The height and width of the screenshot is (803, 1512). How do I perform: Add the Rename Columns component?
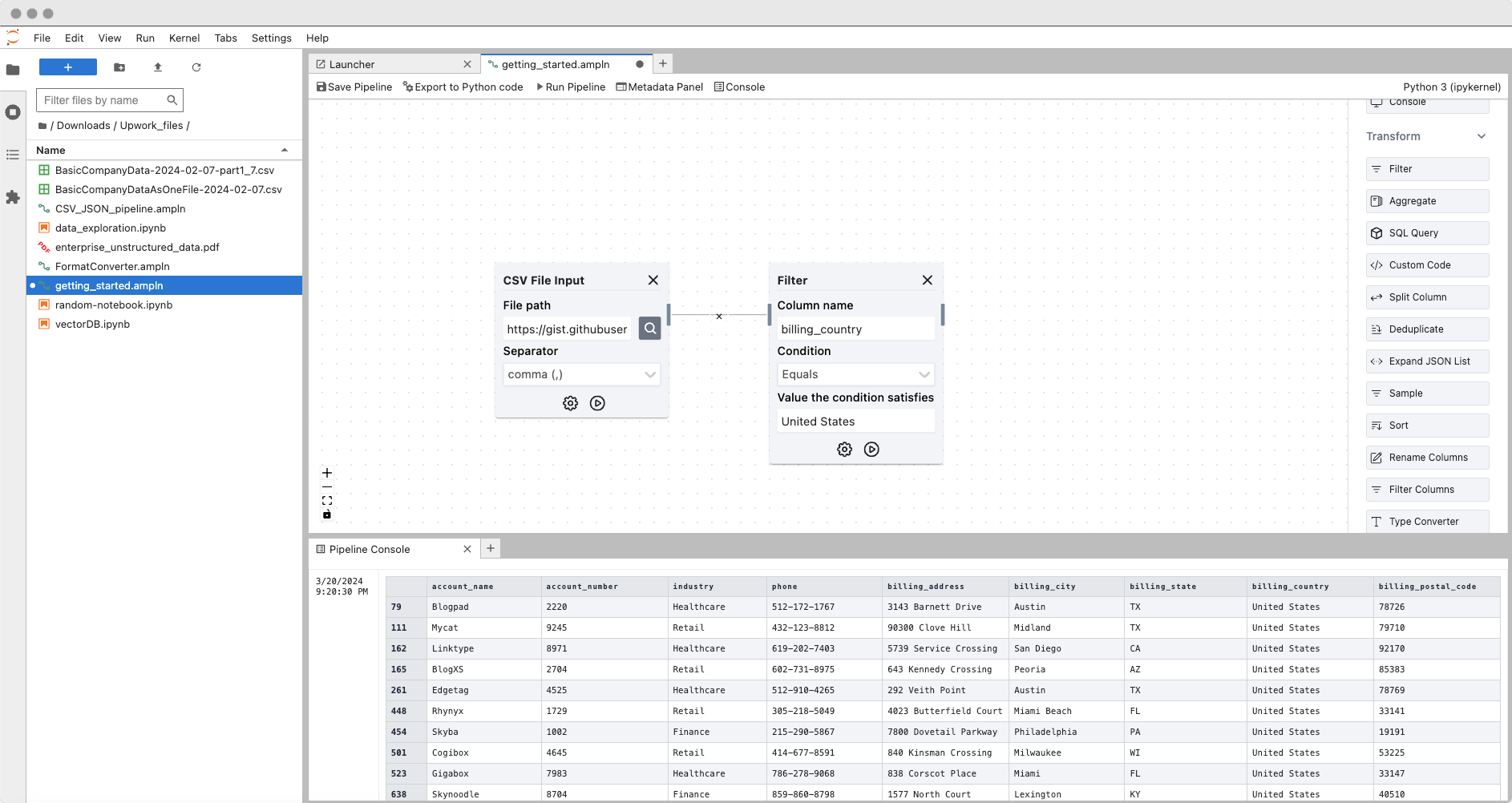click(x=1427, y=458)
